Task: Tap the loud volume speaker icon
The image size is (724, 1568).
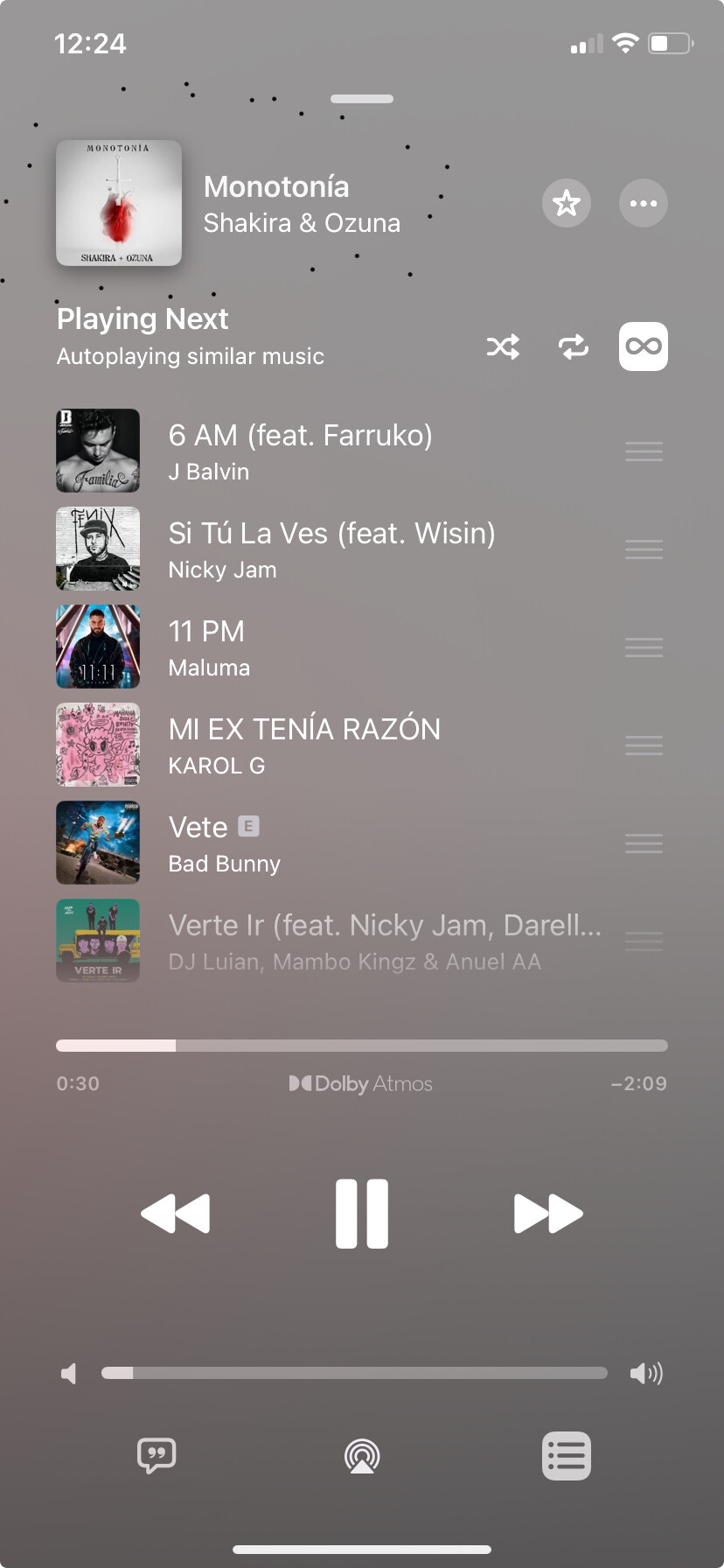Action: click(646, 1373)
